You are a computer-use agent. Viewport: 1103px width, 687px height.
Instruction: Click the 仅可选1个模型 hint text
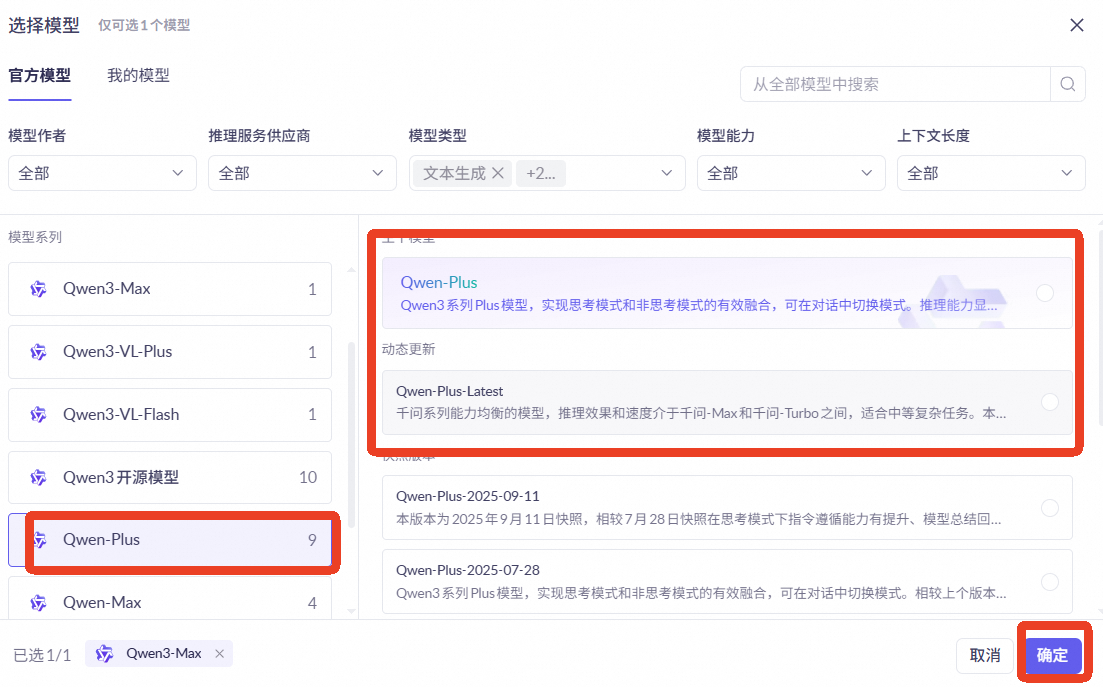[x=144, y=25]
